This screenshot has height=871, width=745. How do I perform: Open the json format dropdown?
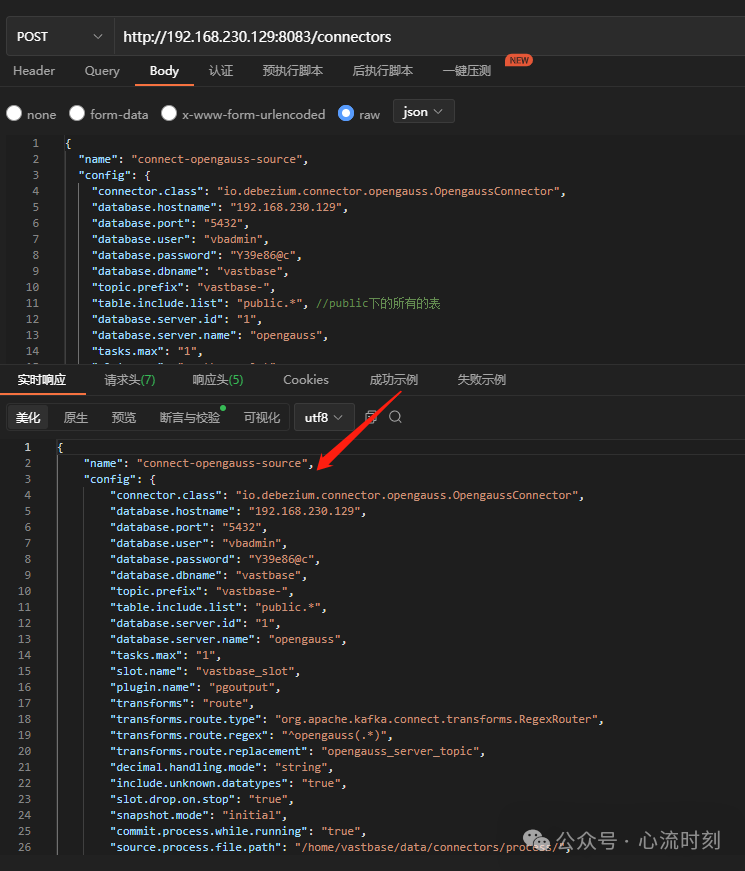pos(423,112)
